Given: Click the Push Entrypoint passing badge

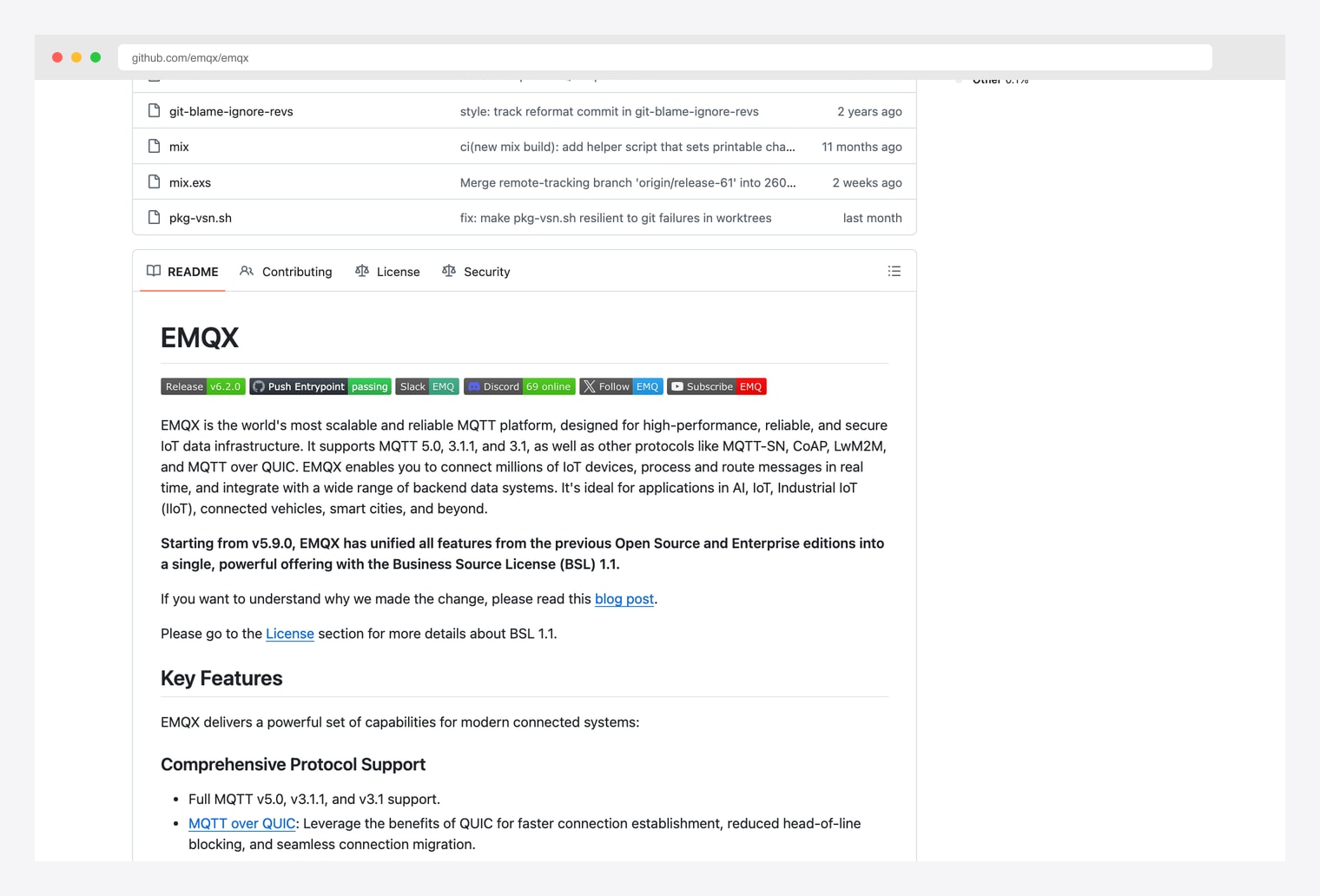Looking at the screenshot, I should coord(320,386).
